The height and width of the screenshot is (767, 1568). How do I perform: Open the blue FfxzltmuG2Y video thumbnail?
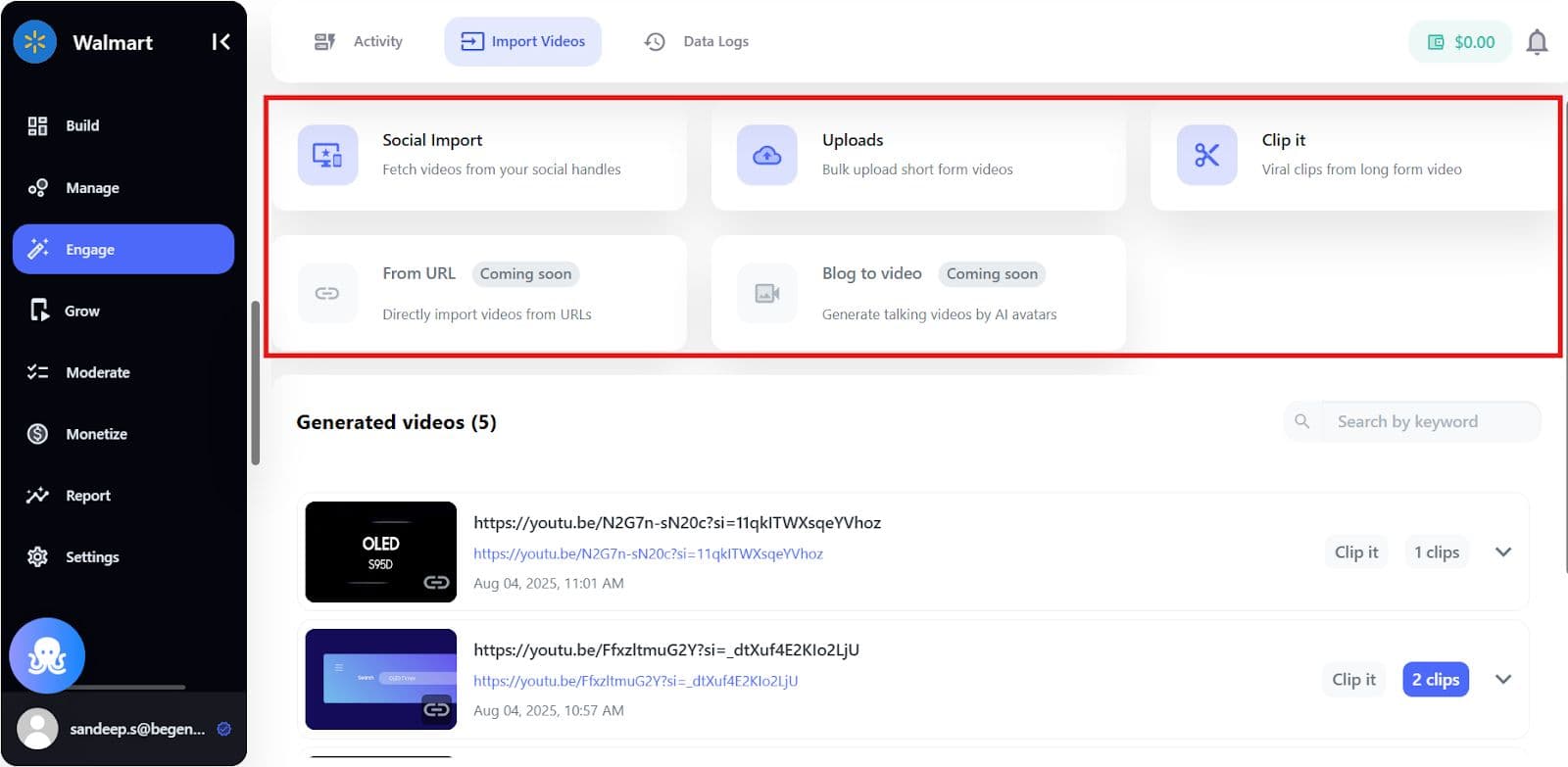point(381,679)
